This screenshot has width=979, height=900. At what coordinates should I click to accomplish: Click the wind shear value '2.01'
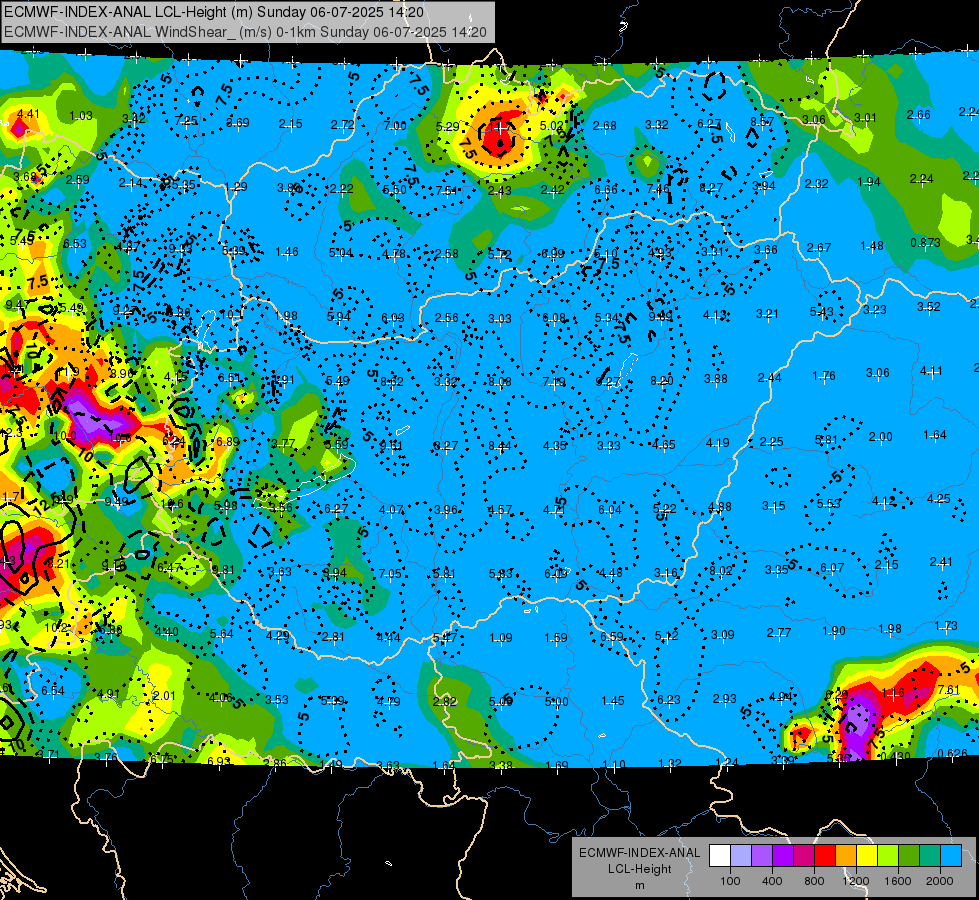(x=164, y=696)
